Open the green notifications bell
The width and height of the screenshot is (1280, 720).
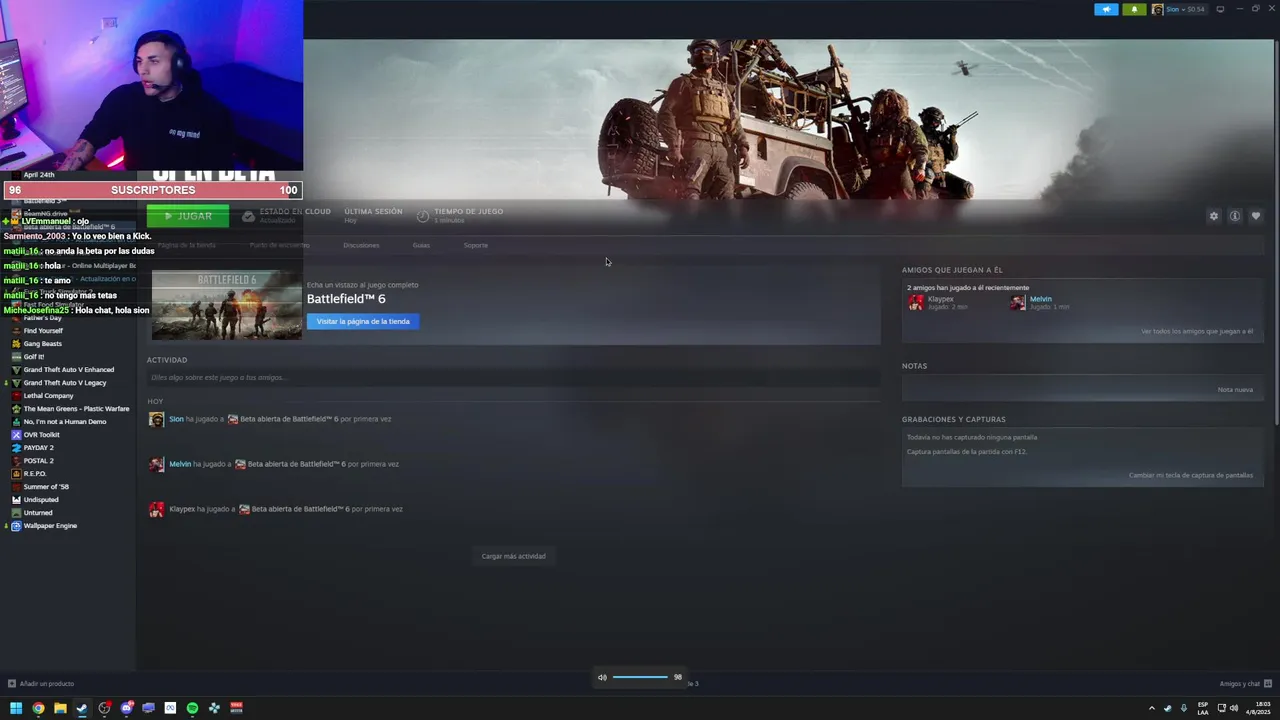(x=1134, y=9)
